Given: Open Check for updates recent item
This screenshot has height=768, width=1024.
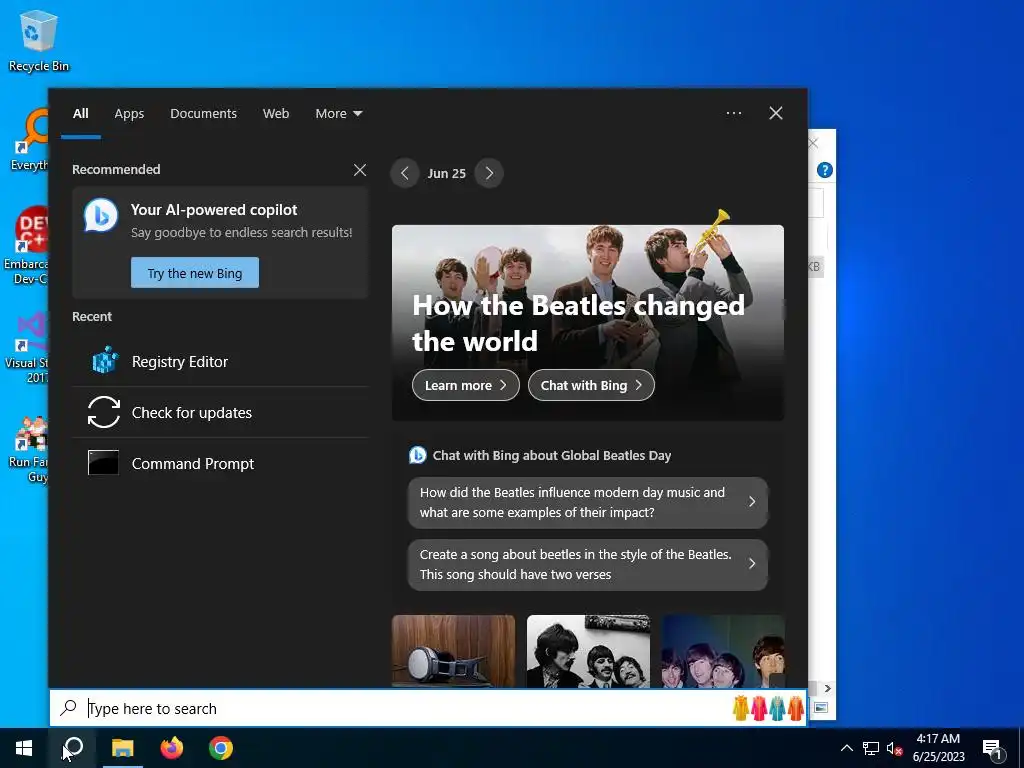Looking at the screenshot, I should [220, 412].
